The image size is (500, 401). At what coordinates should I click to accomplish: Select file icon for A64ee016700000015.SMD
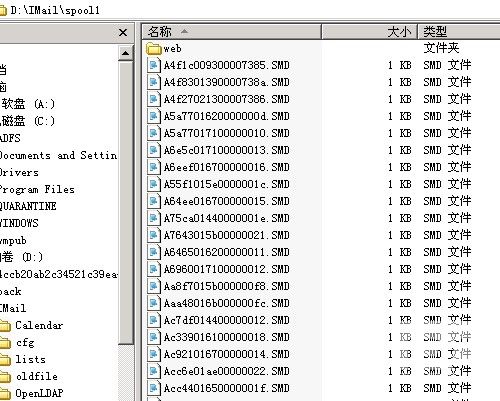(154, 201)
